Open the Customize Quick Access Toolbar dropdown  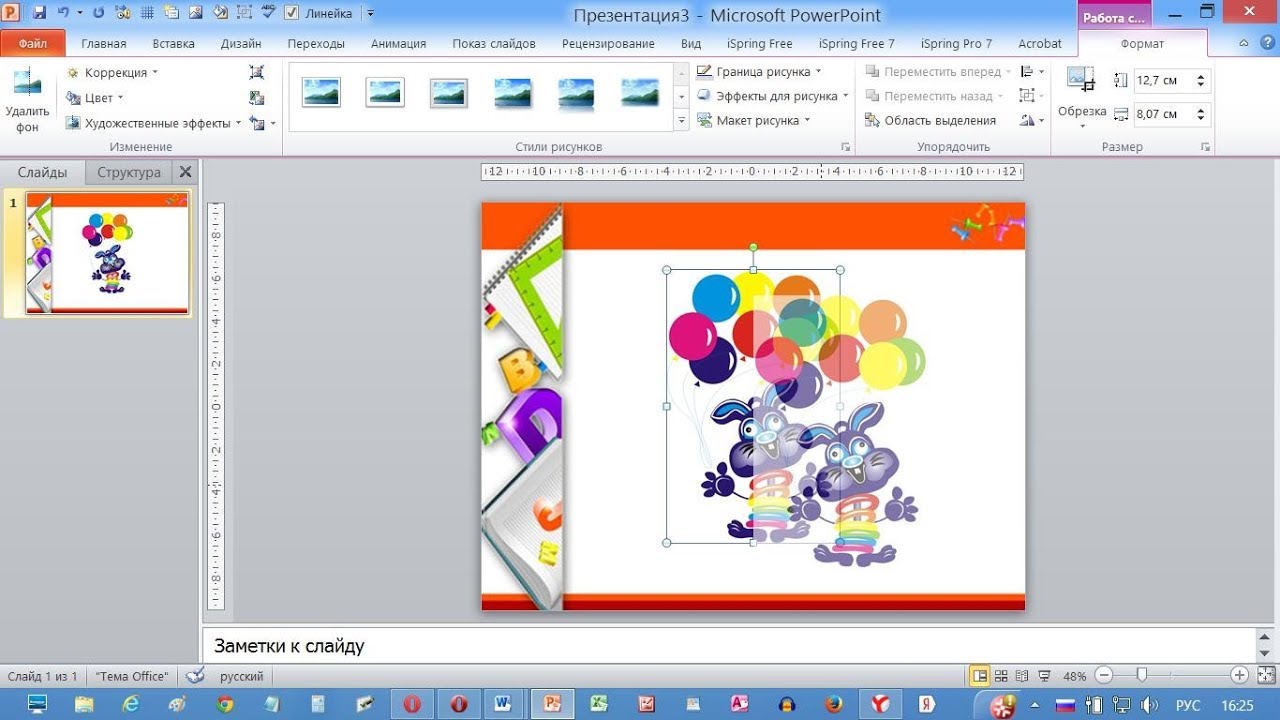tap(371, 14)
